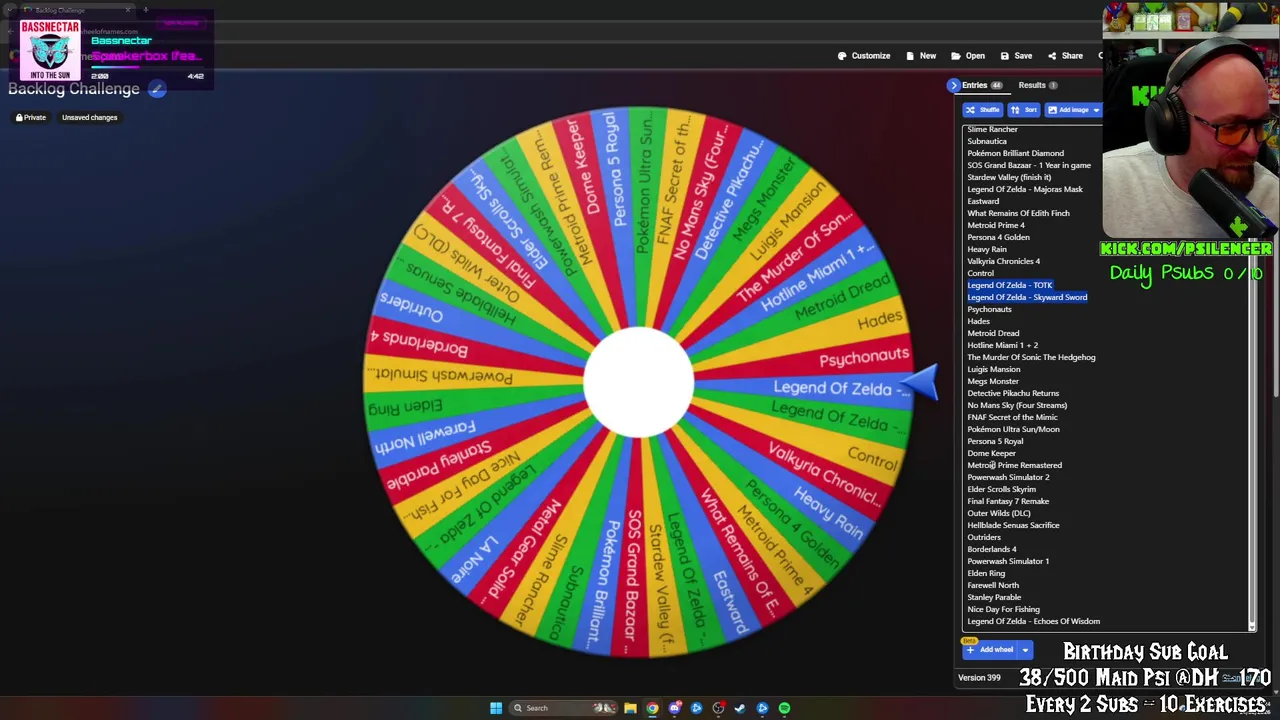
Task: Open Spotify from the taskbar
Action: click(784, 708)
